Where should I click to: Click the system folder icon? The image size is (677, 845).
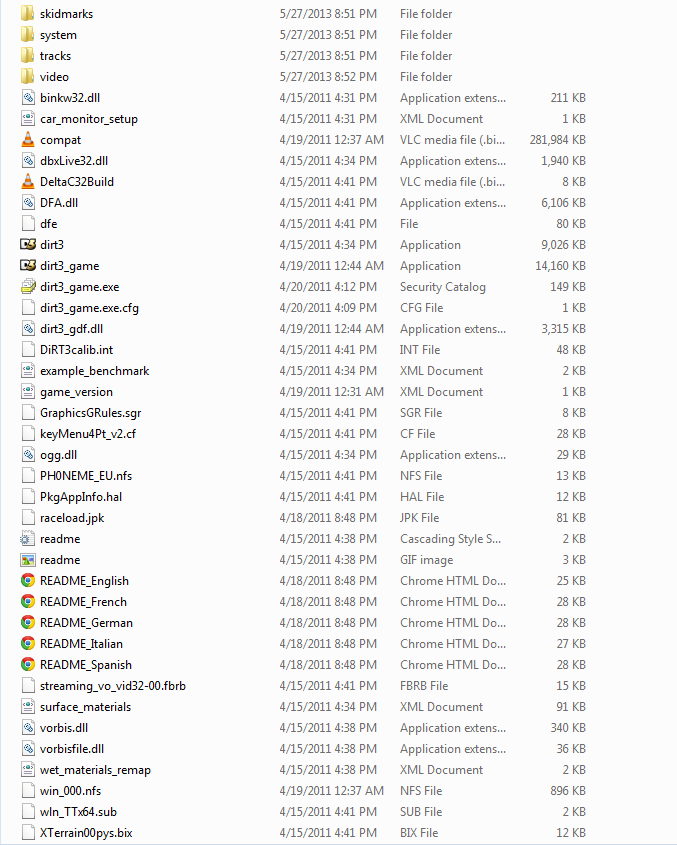tap(27, 34)
